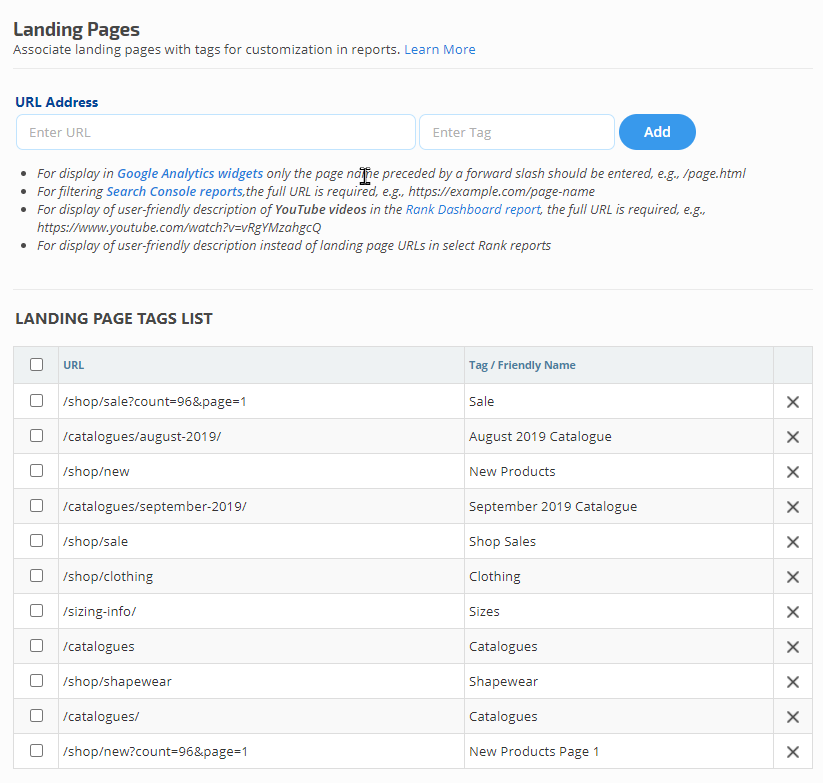823x783 pixels.
Task: Open the Google Analytics widgets link
Action: click(x=190, y=174)
